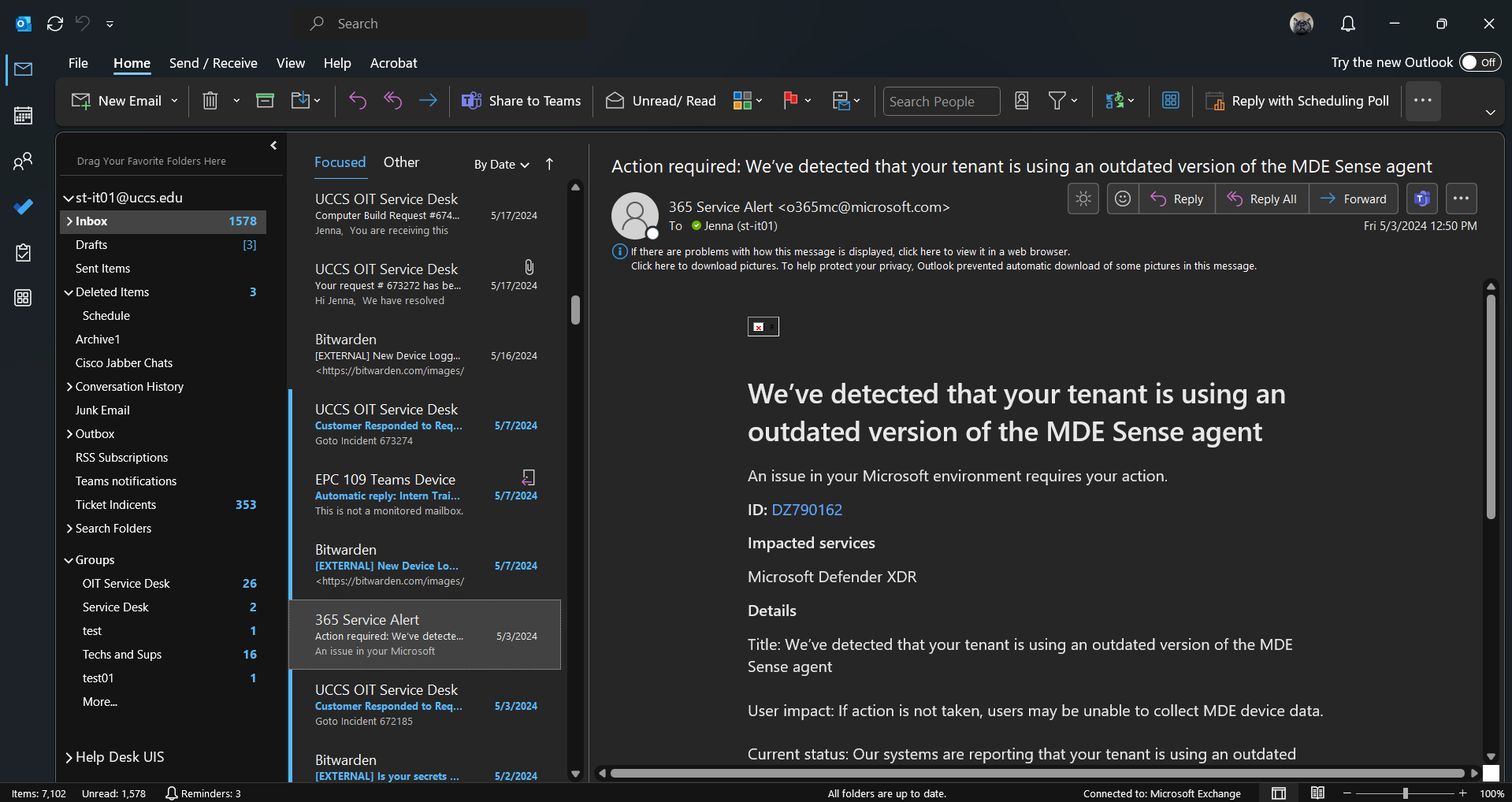
Task: Open the View tab
Action: pyautogui.click(x=290, y=63)
